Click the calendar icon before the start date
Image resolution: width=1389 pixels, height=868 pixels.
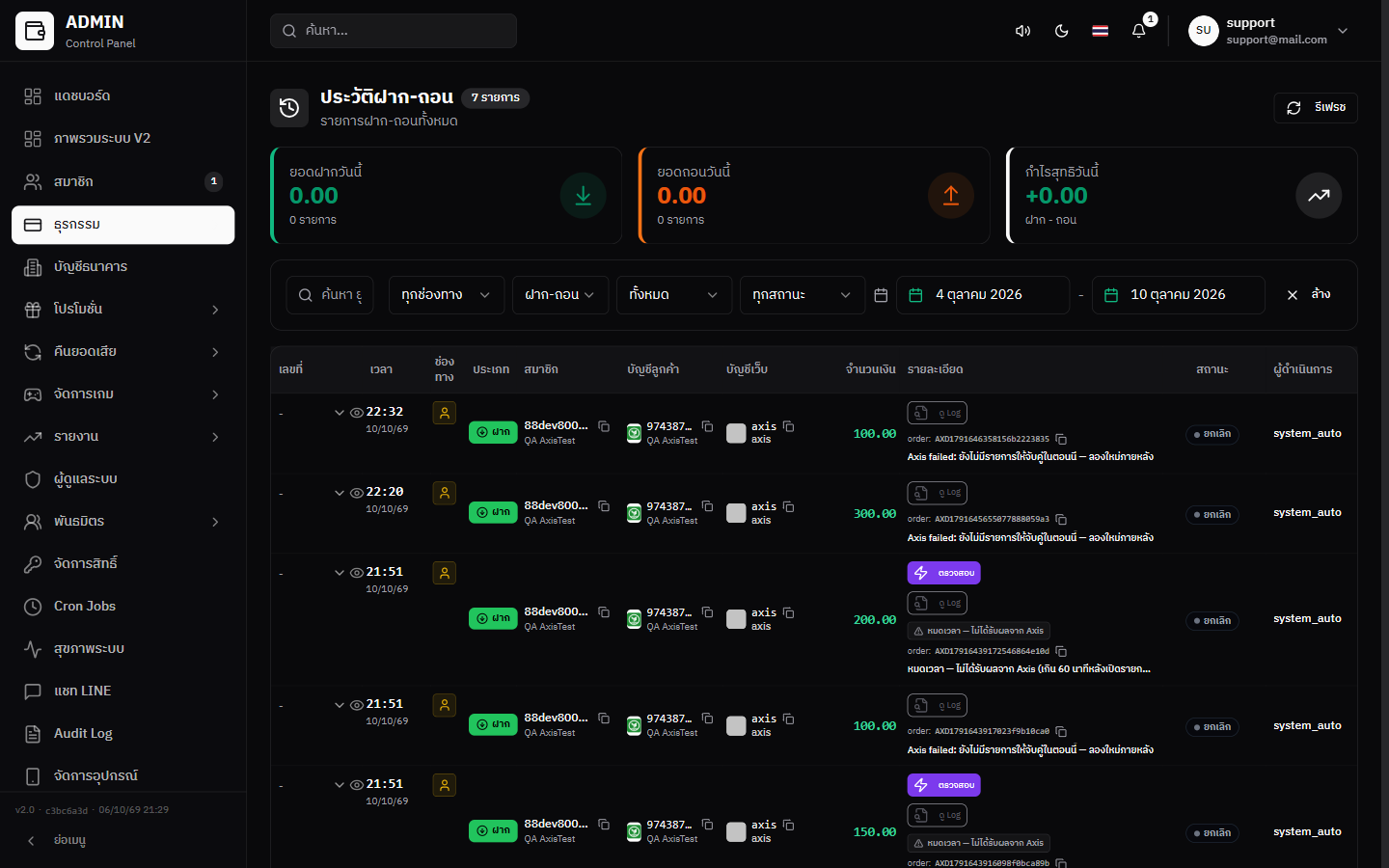click(x=881, y=295)
